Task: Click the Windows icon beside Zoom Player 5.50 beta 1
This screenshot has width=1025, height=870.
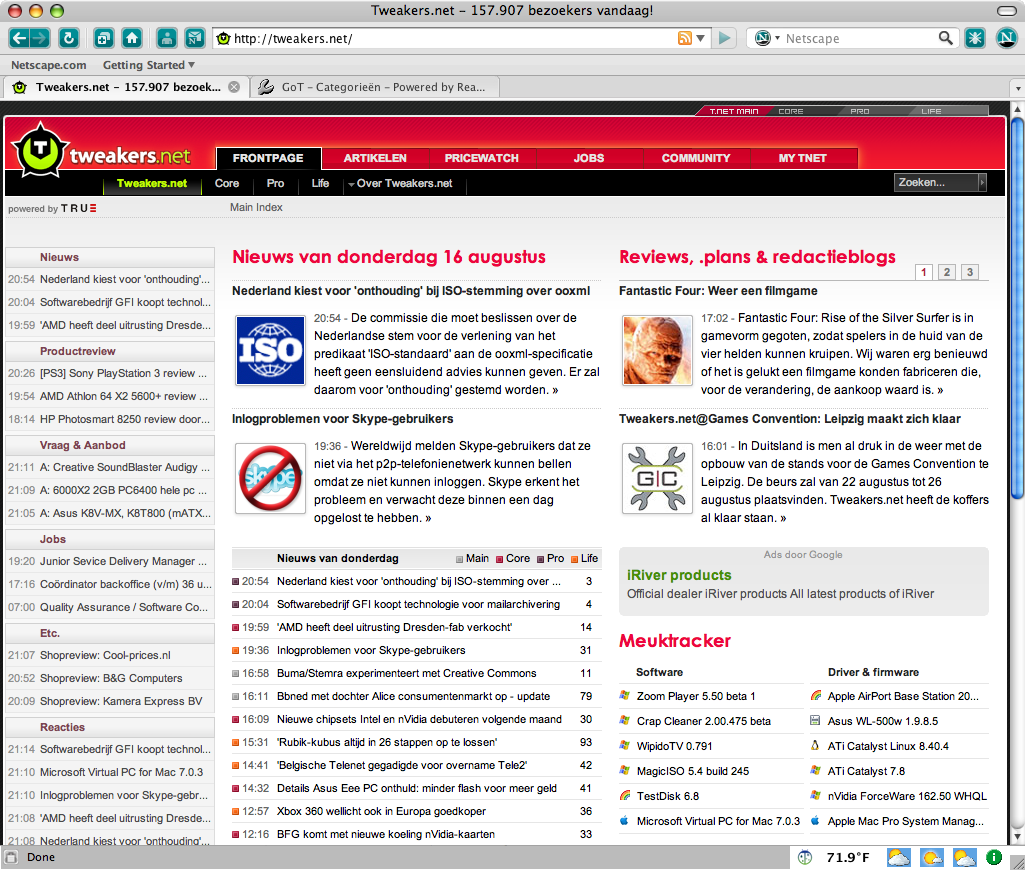Action: pos(625,695)
